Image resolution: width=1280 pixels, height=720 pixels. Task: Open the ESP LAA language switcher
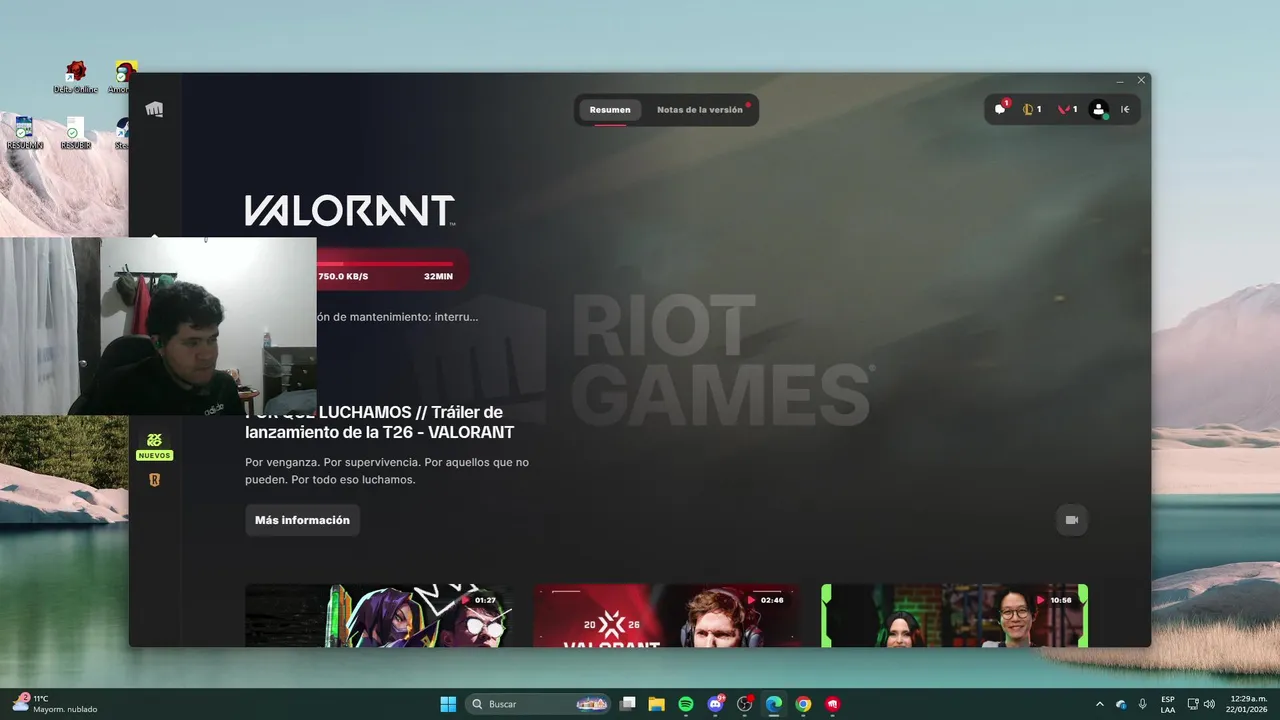tap(1168, 704)
